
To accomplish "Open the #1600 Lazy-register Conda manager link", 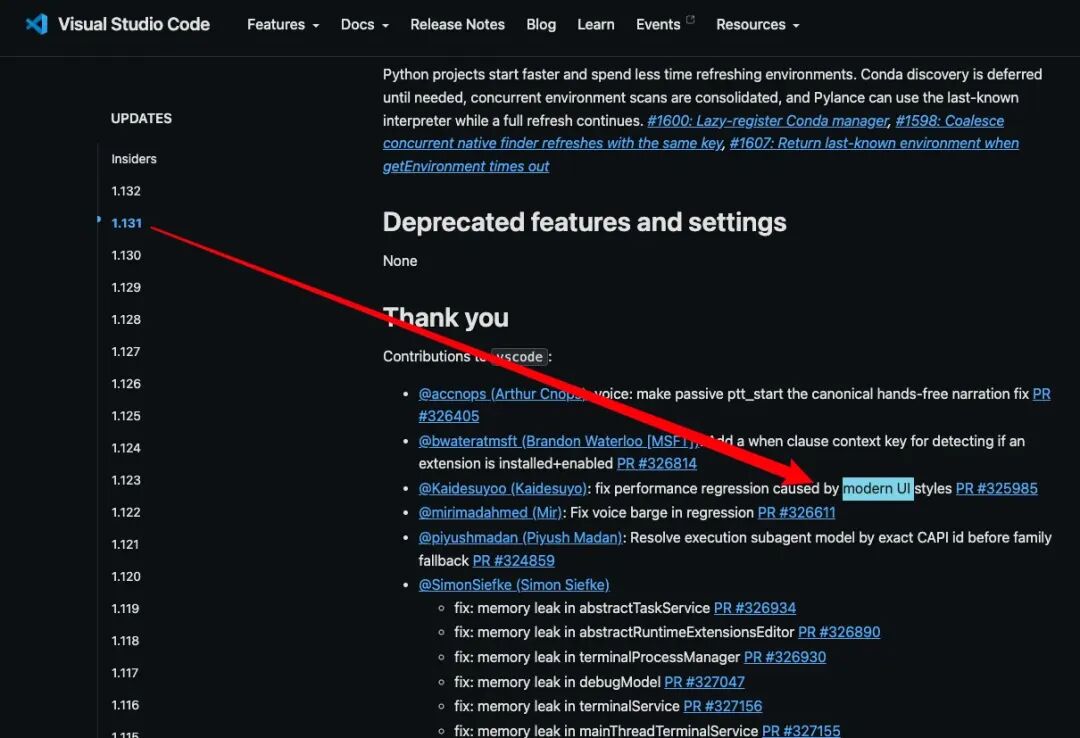I will click(768, 121).
